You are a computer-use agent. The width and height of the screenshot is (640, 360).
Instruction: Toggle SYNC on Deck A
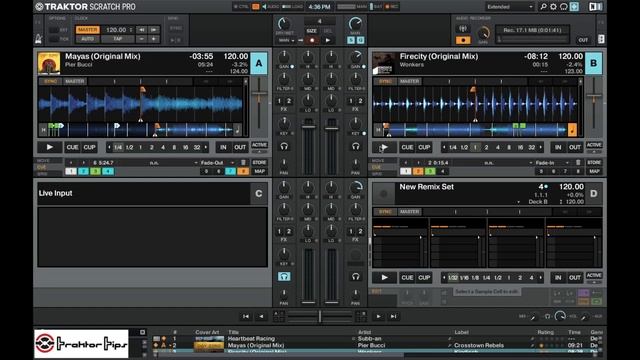pyautogui.click(x=51, y=81)
